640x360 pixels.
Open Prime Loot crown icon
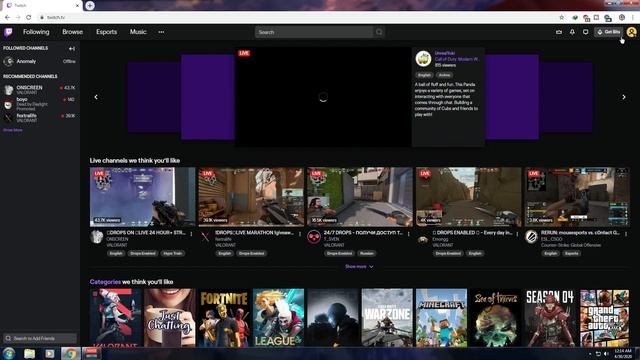(x=559, y=32)
